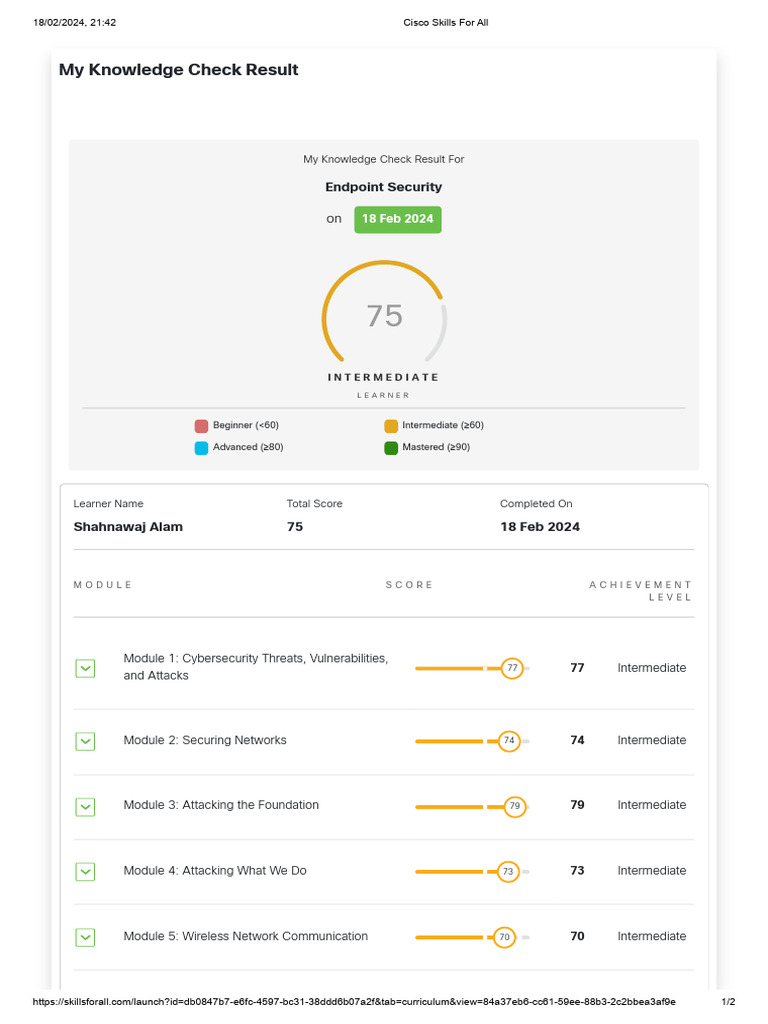Click the red Beginner legend swatch
This screenshot has height=1024, width=768.
coord(201,426)
